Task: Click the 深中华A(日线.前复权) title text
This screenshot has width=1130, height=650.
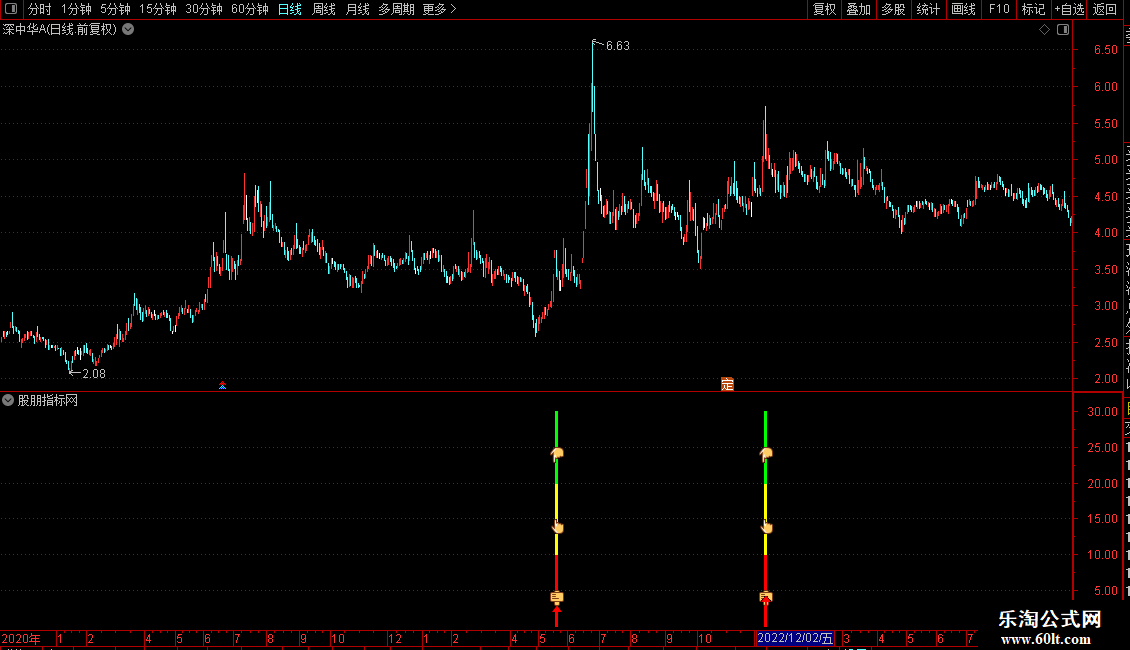Action: 60,29
